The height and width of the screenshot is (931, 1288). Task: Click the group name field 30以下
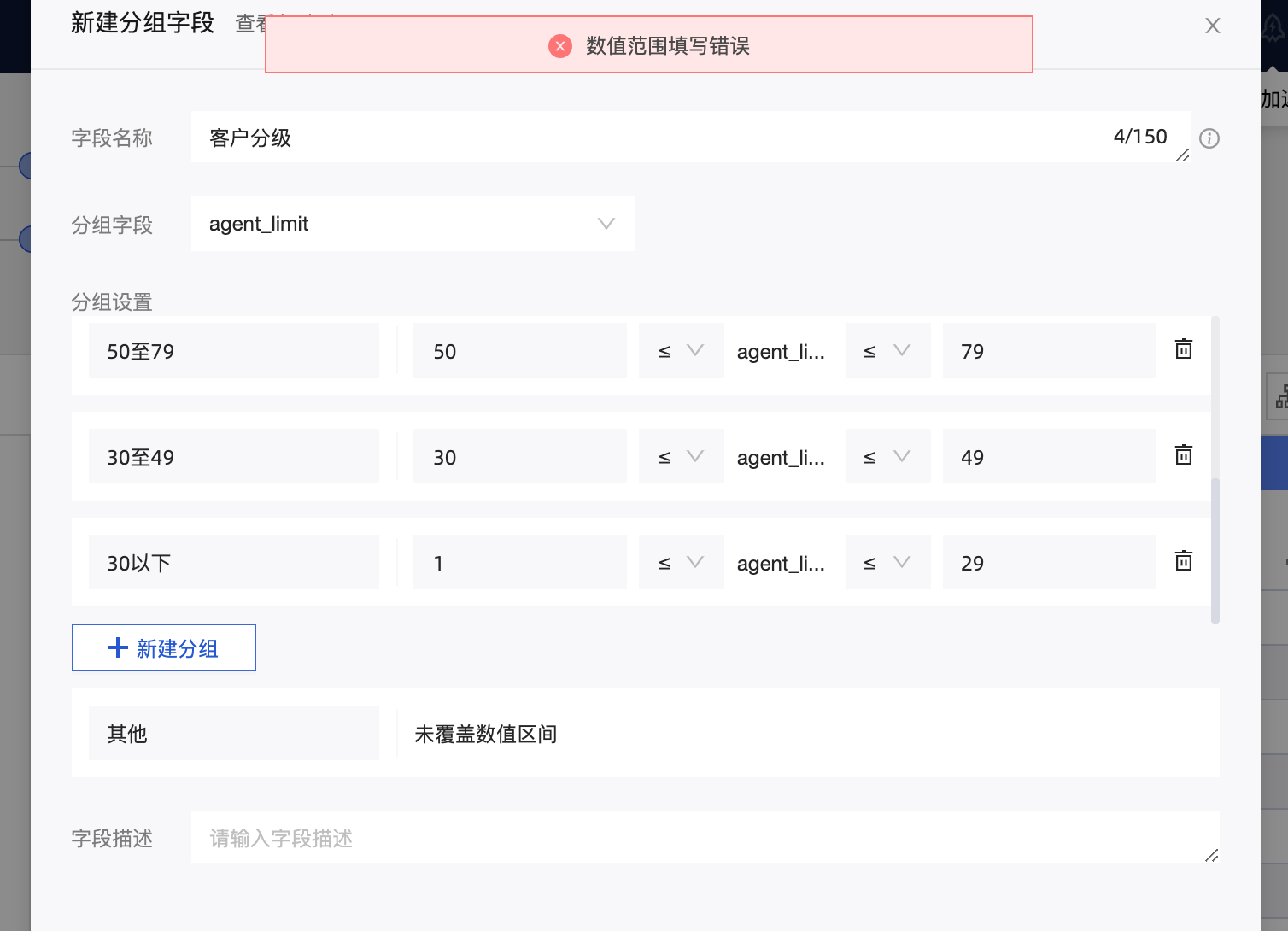pos(233,563)
